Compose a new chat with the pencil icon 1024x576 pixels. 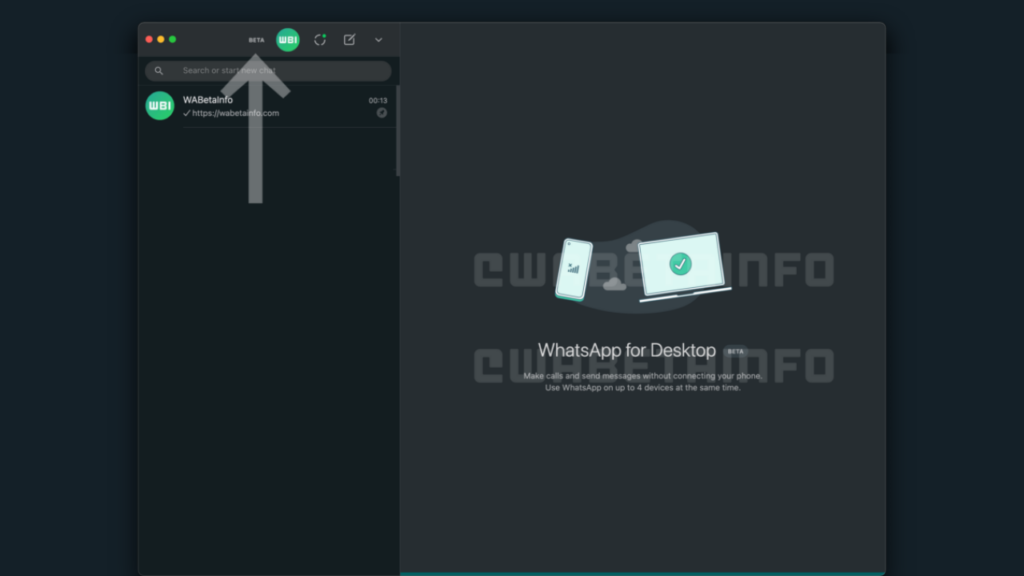click(x=349, y=39)
